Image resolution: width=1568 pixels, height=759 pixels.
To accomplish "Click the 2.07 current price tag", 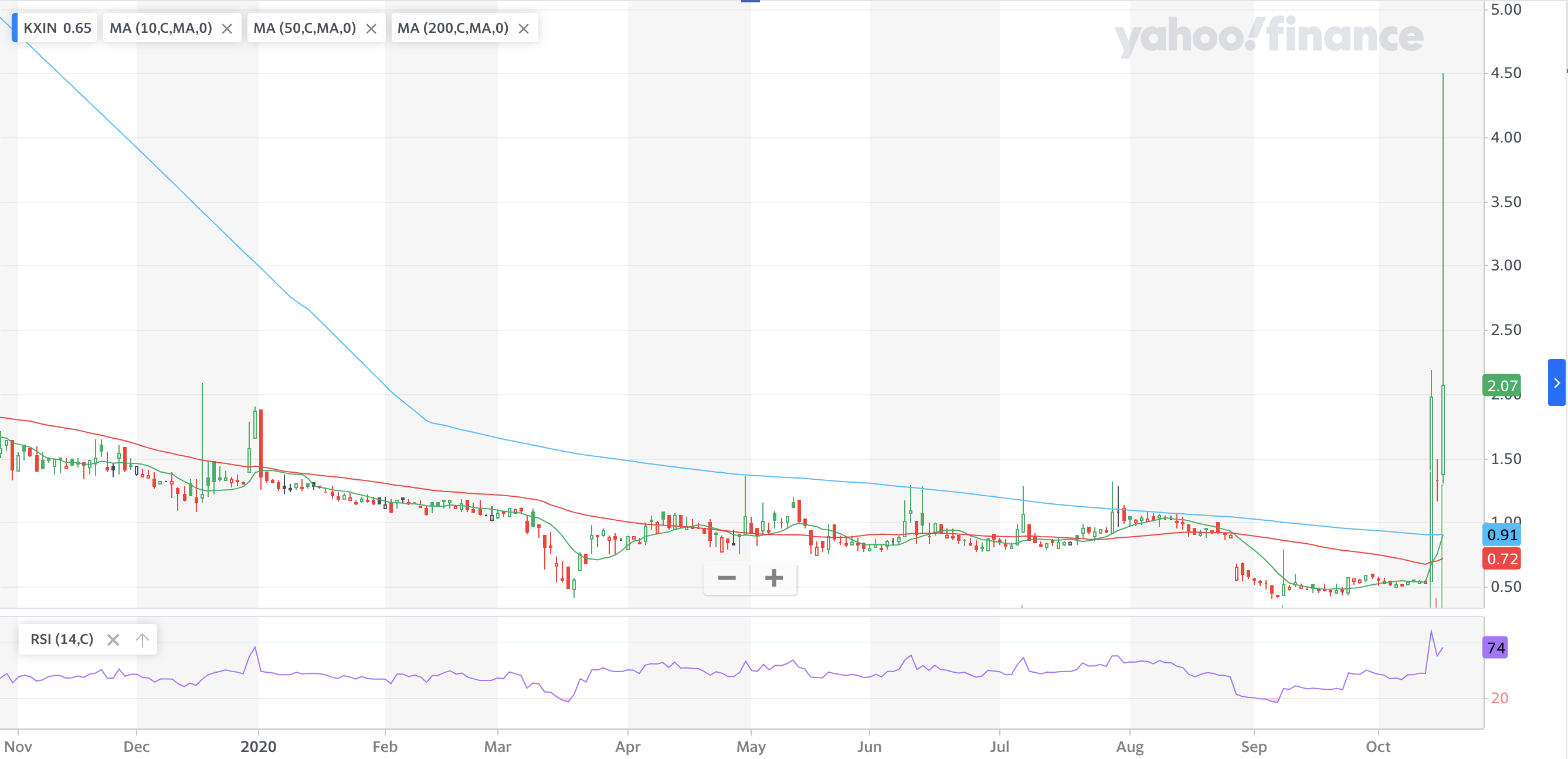I will pyautogui.click(x=1502, y=385).
